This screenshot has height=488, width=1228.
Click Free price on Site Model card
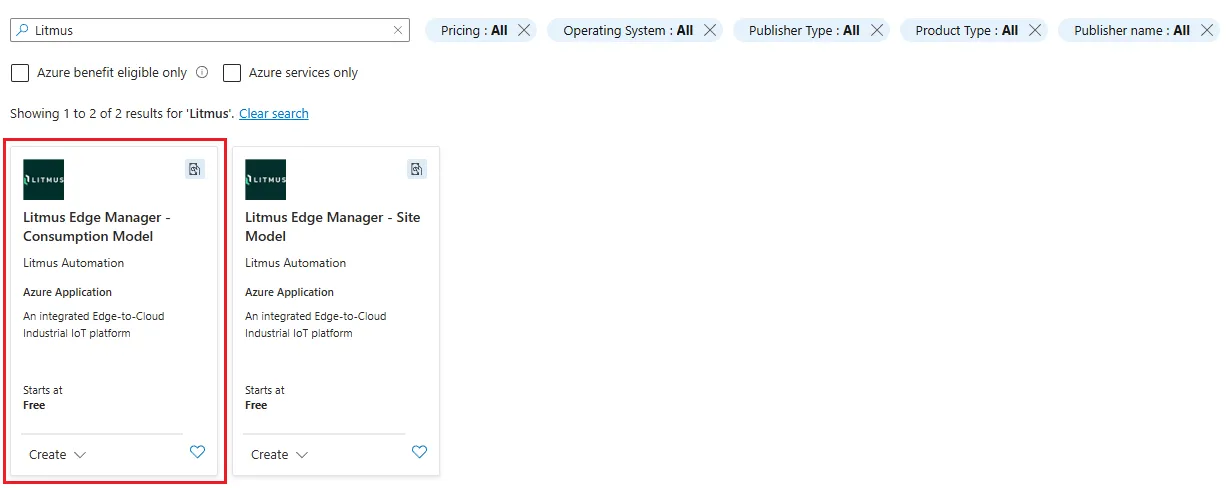pos(256,405)
